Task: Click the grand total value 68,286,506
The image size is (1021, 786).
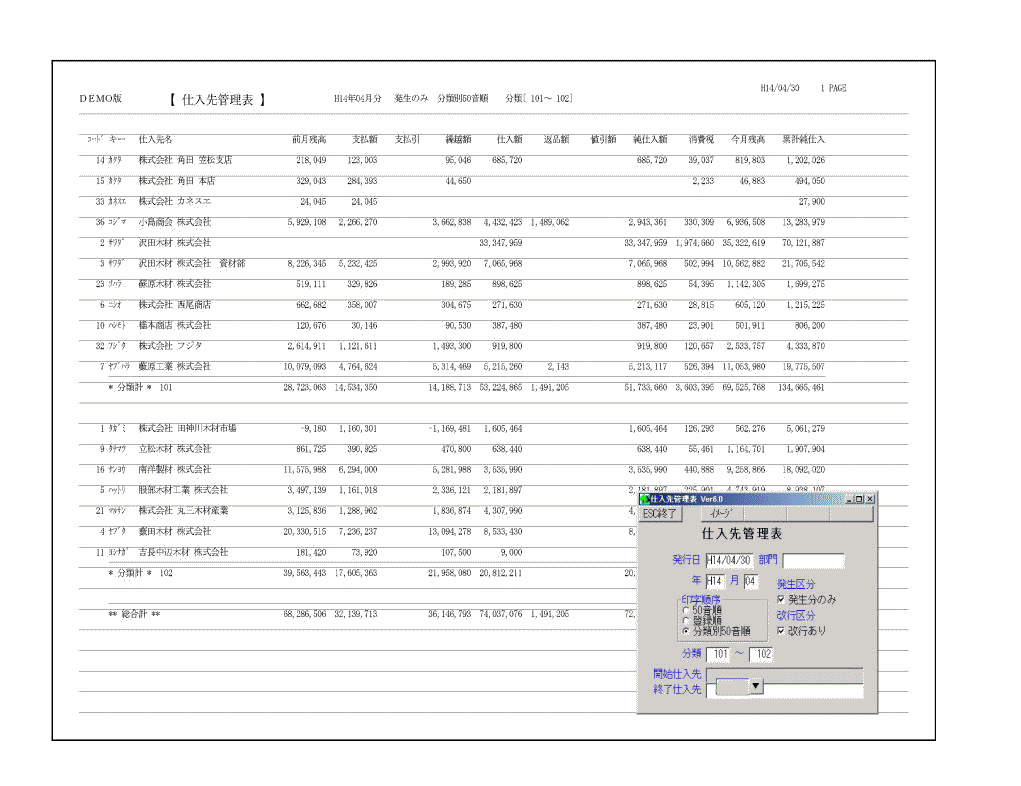Action: [305, 614]
